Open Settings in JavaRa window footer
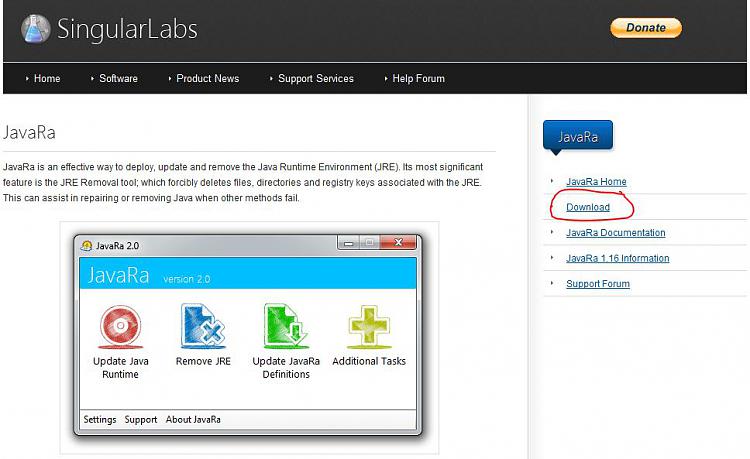This screenshot has width=750, height=459. 99,419
